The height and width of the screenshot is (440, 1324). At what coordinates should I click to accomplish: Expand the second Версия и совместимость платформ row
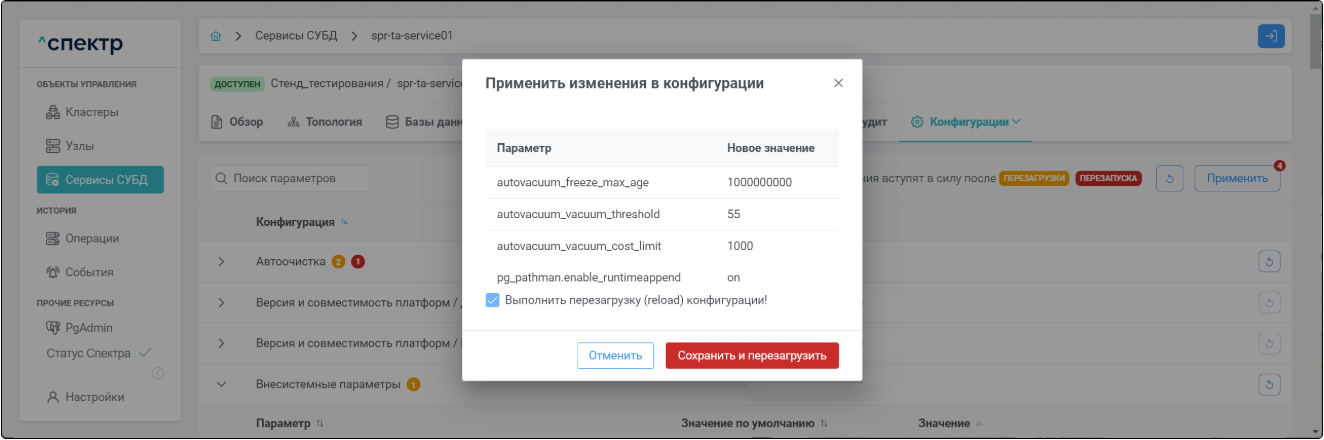(x=222, y=343)
